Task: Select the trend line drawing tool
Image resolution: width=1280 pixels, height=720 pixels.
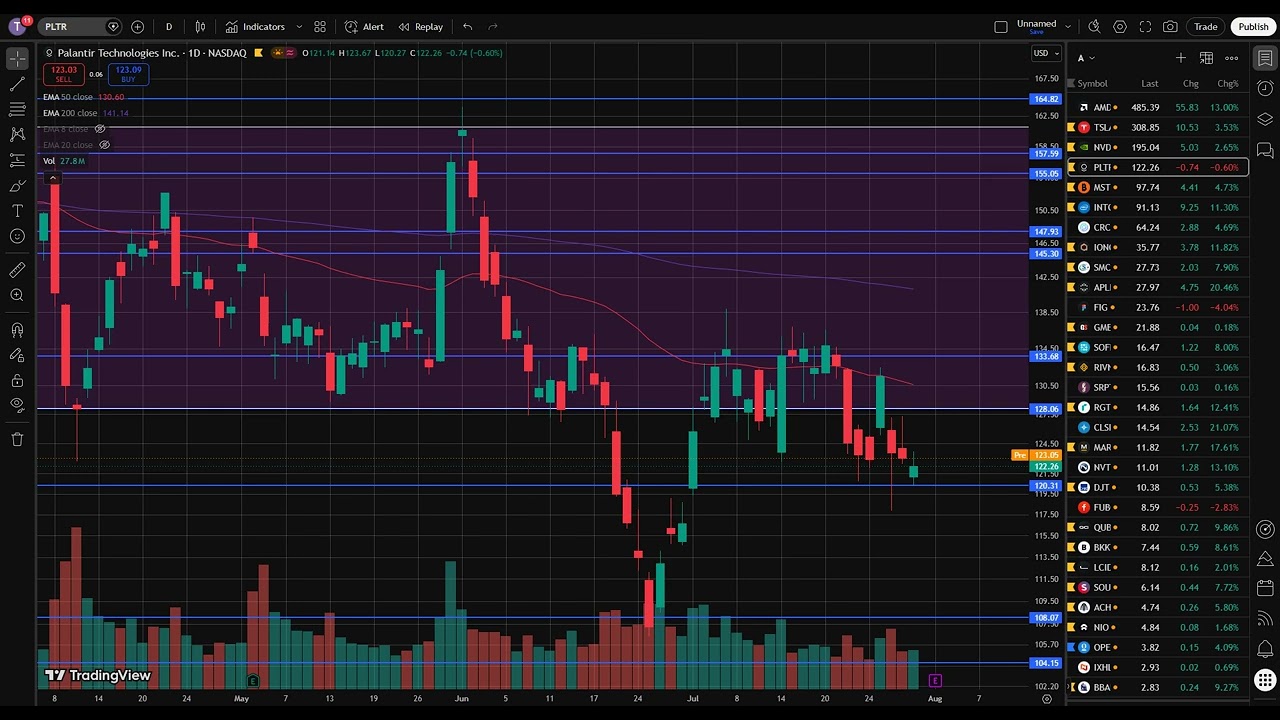Action: 17,84
